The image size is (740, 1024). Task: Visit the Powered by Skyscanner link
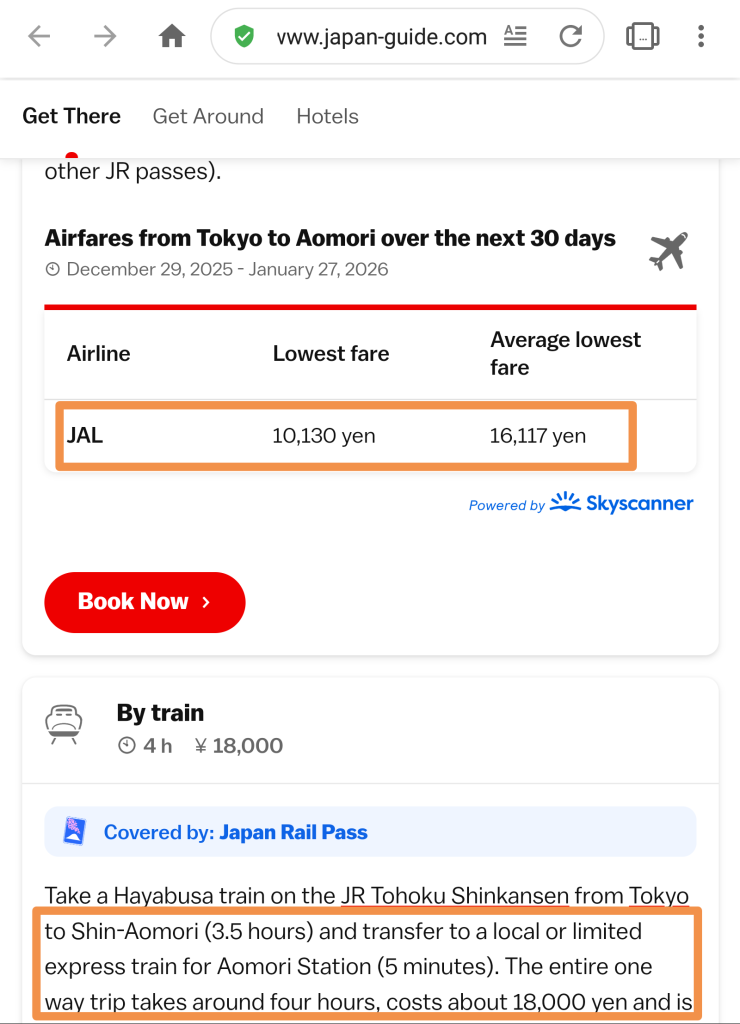581,503
